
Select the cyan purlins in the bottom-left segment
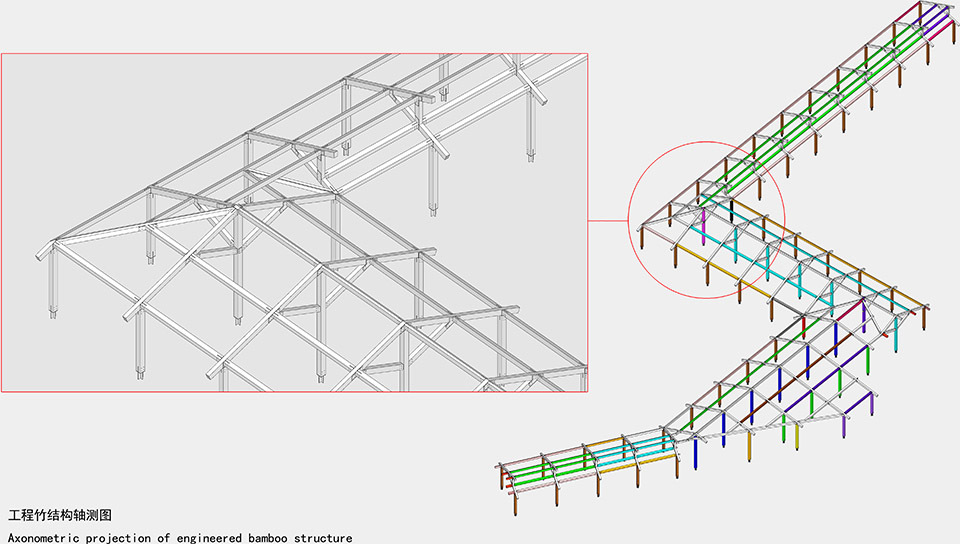click(640, 444)
